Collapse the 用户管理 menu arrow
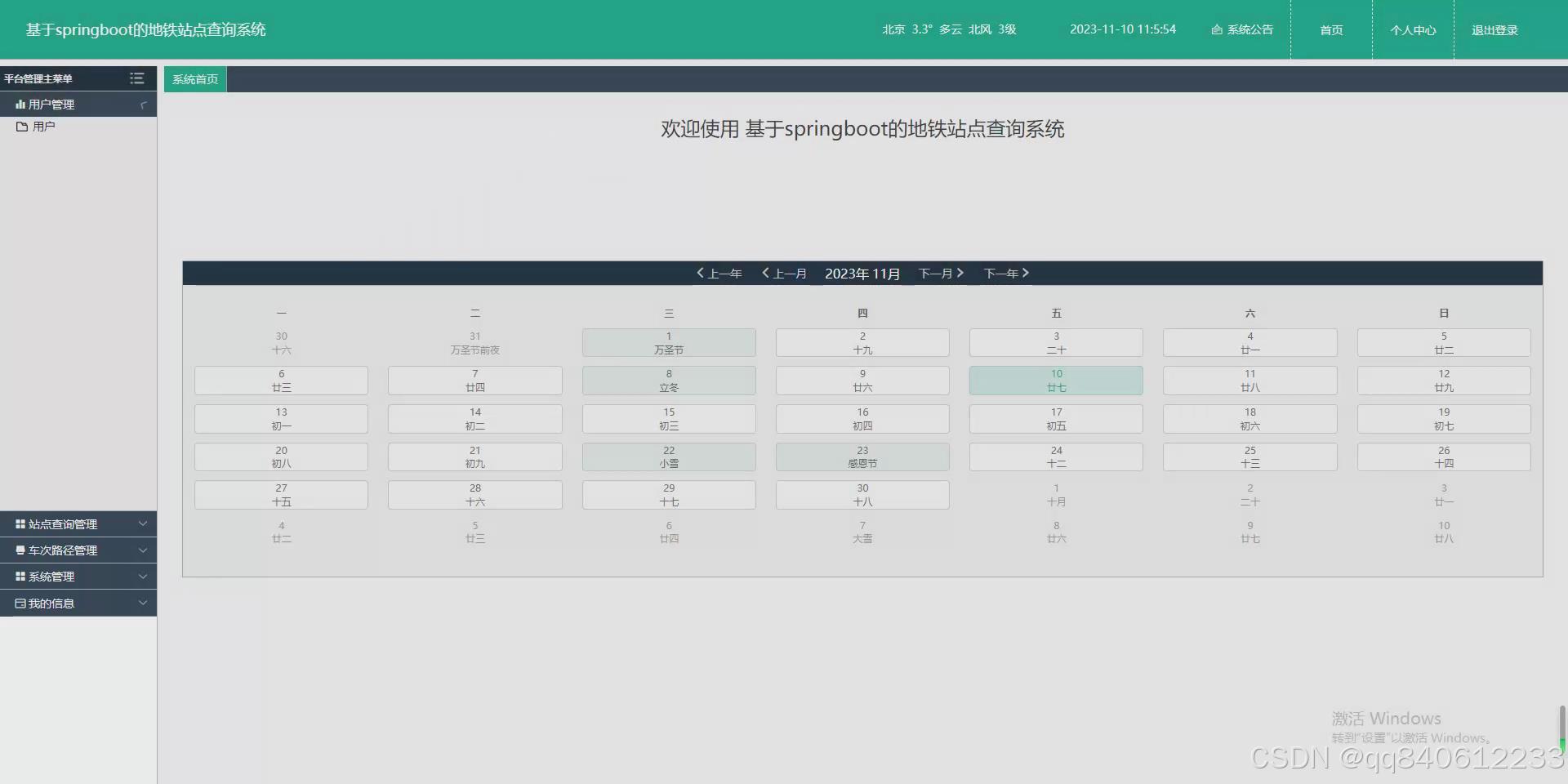Image resolution: width=1568 pixels, height=784 pixels. [x=143, y=105]
